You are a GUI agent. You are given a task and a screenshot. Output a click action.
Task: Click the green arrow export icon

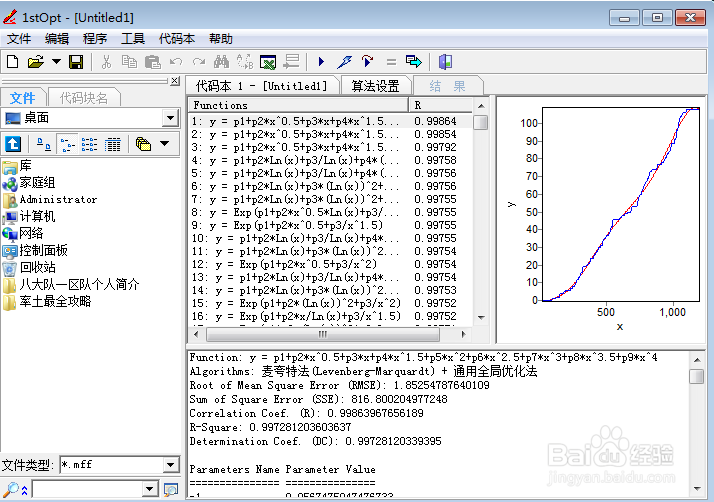pos(413,61)
